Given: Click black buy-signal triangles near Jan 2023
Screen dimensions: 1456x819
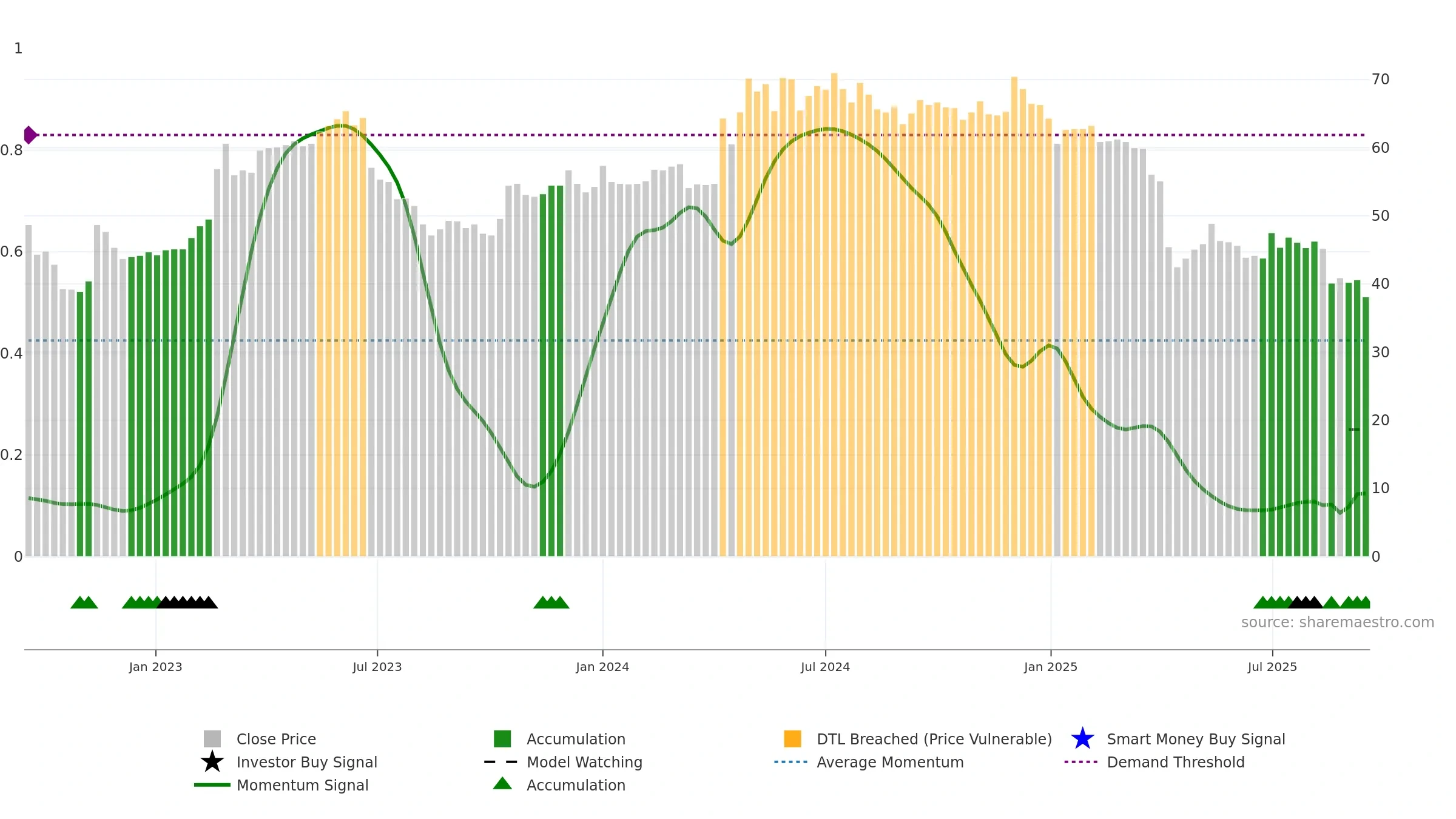Looking at the screenshot, I should (x=187, y=602).
